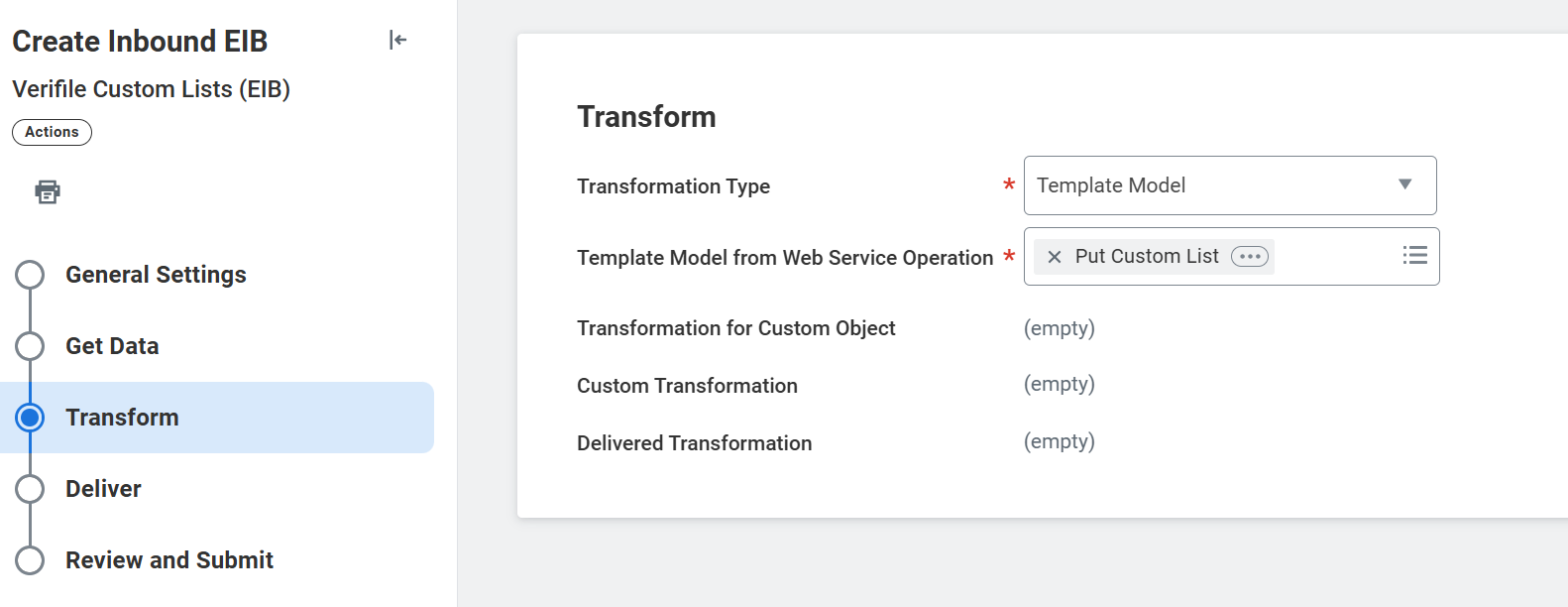The height and width of the screenshot is (607, 1568).
Task: Select the Transform step
Action: click(x=122, y=418)
